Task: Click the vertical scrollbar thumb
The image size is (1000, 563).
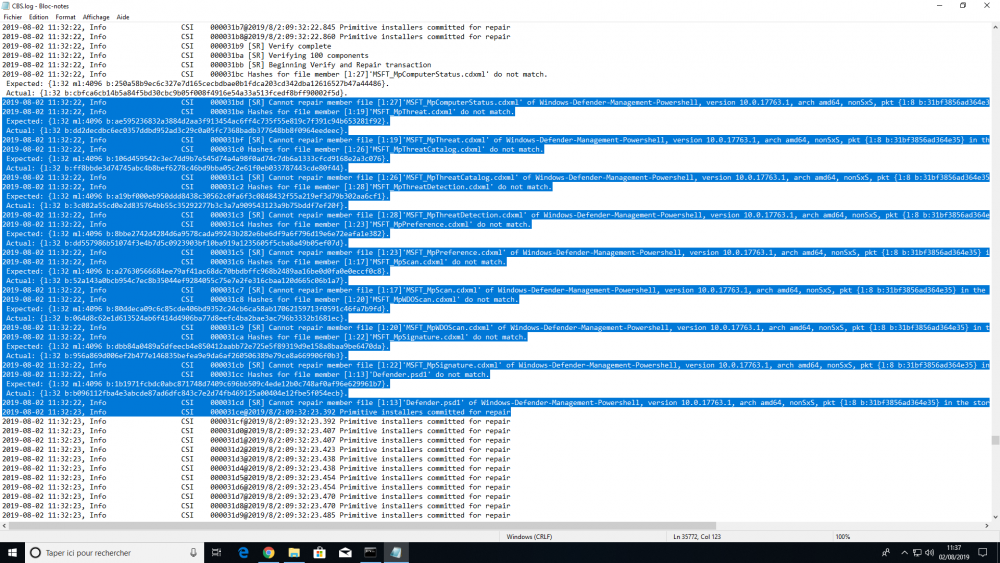Action: pos(995,440)
